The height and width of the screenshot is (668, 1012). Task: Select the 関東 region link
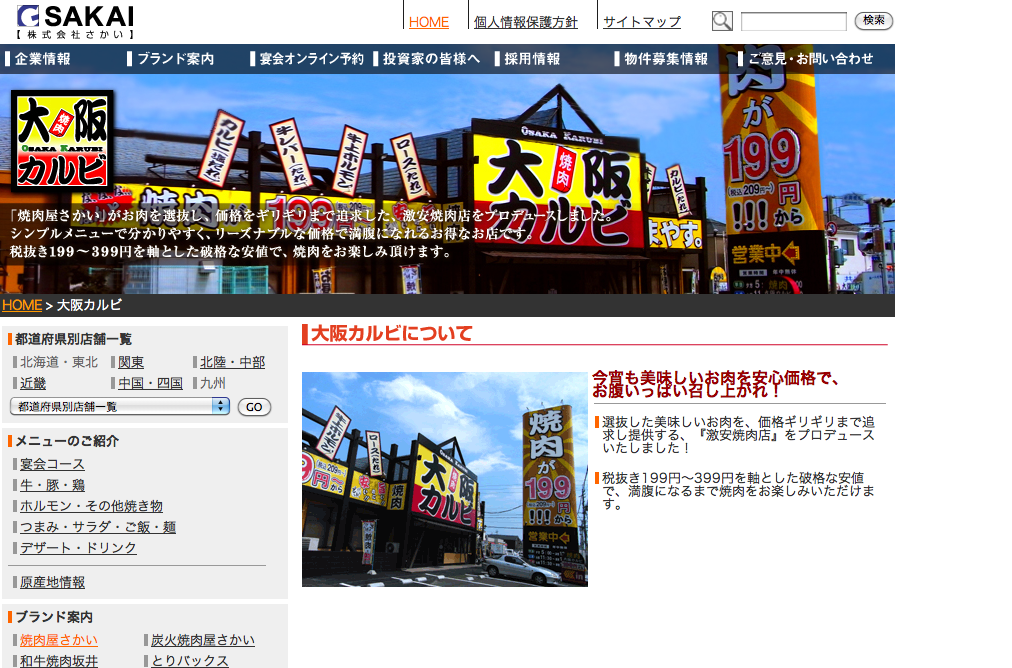131,363
